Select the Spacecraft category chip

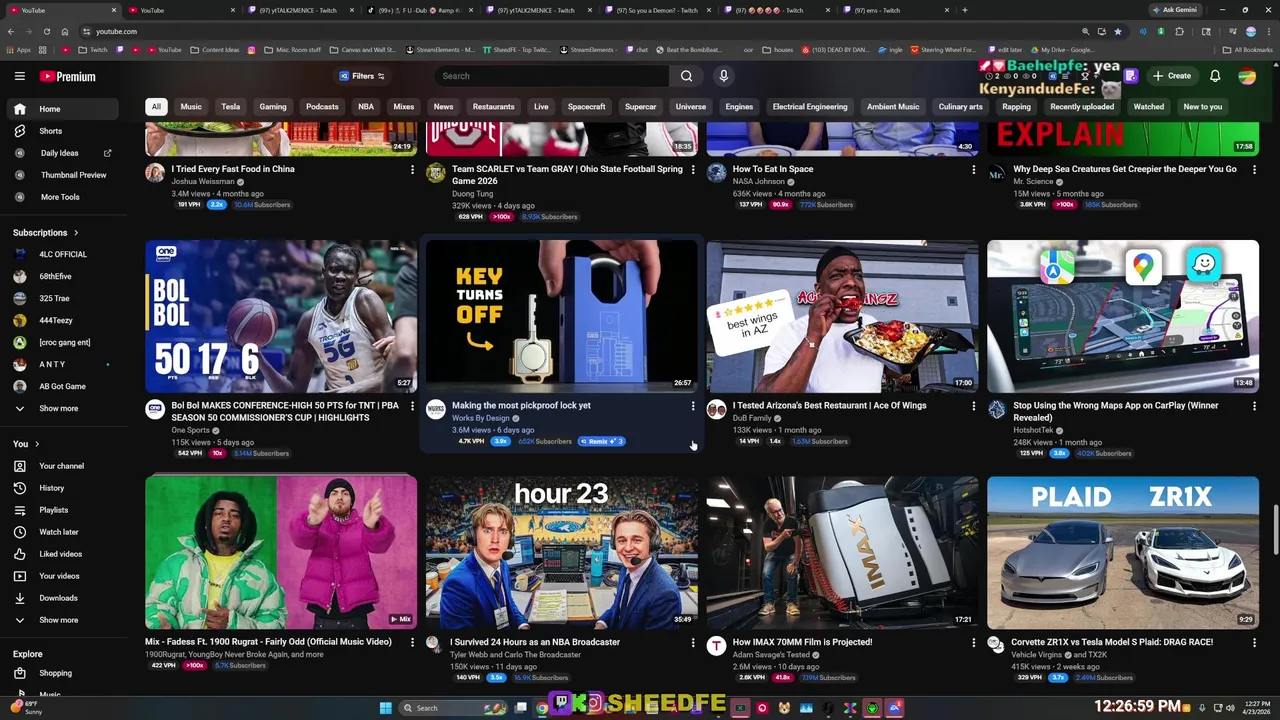pos(586,107)
